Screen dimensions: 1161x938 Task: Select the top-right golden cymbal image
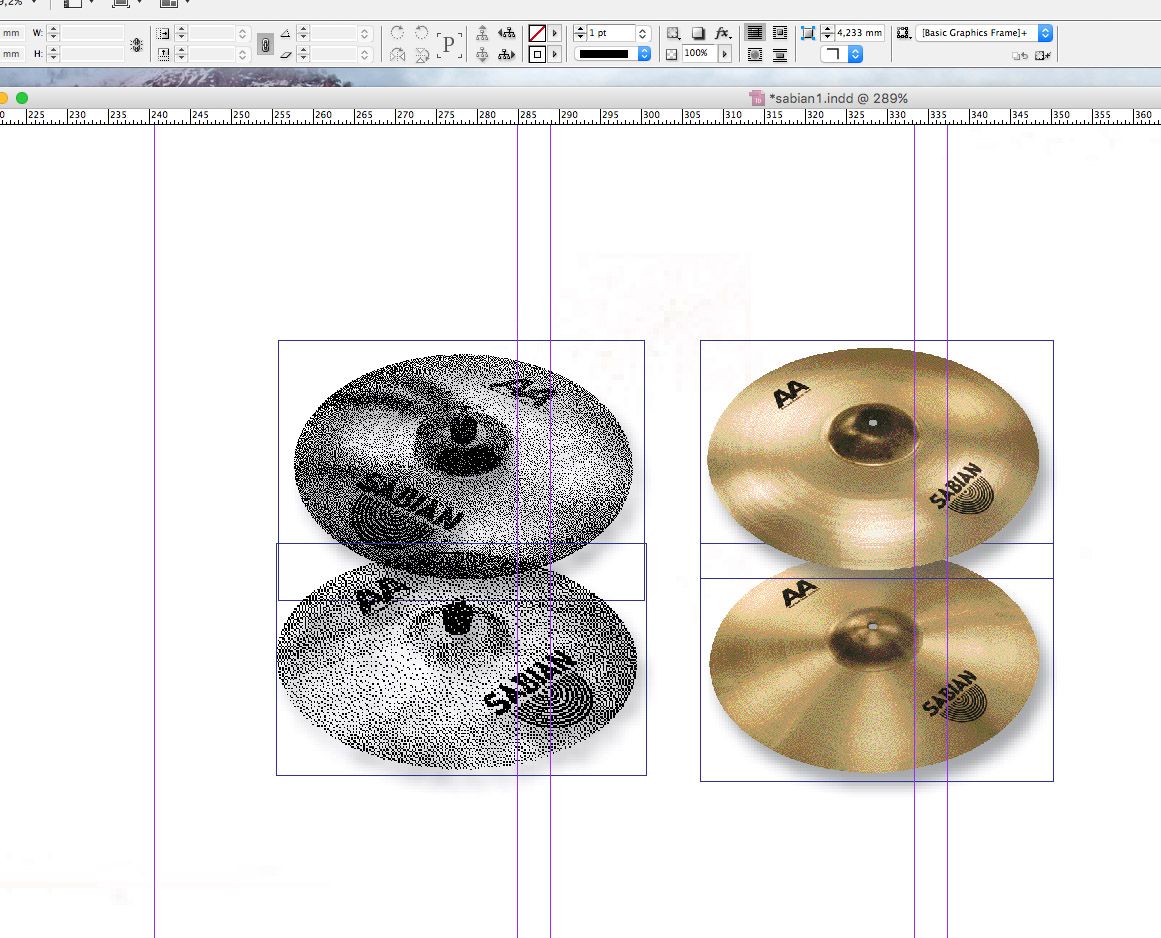pyautogui.click(x=875, y=455)
